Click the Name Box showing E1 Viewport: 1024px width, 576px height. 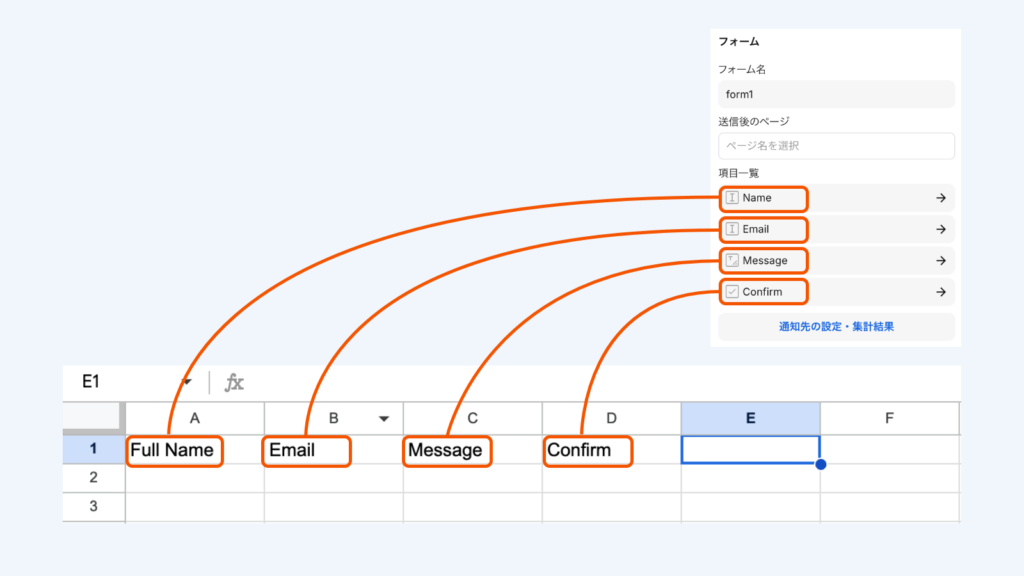120,382
